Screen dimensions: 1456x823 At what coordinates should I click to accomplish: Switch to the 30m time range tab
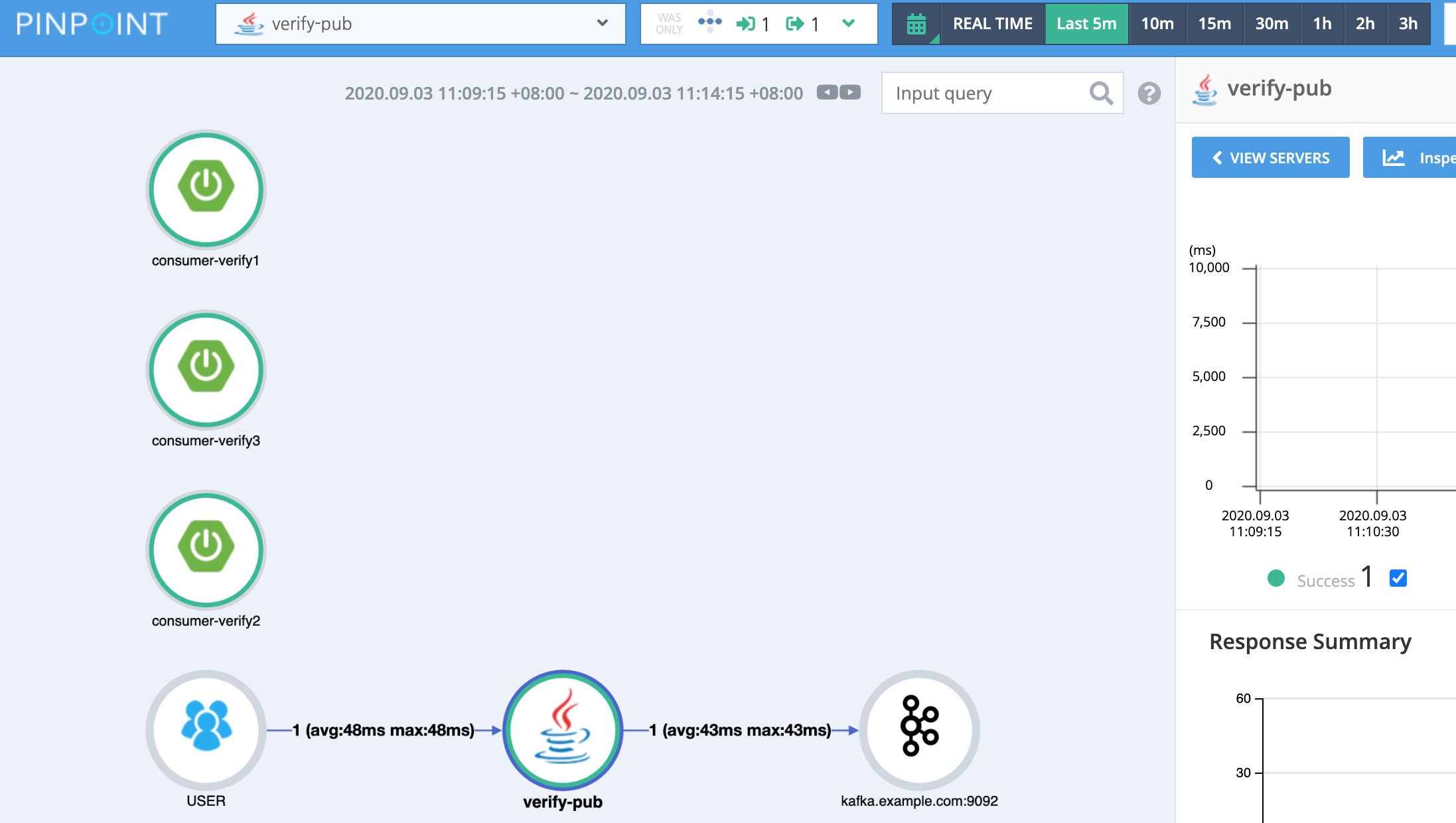[1271, 23]
